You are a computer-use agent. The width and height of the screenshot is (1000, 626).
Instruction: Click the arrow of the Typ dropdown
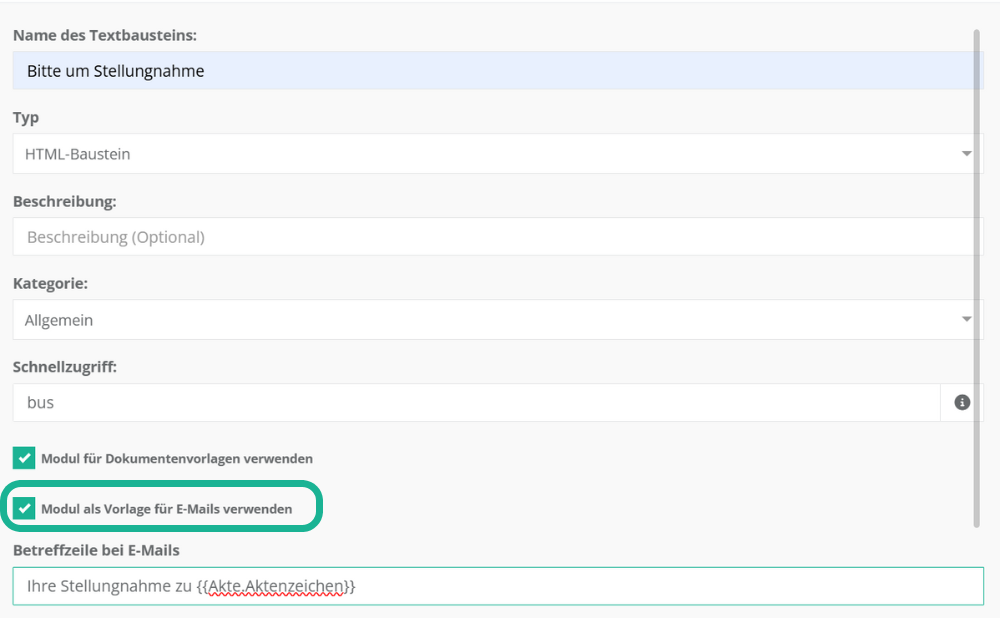coord(966,154)
